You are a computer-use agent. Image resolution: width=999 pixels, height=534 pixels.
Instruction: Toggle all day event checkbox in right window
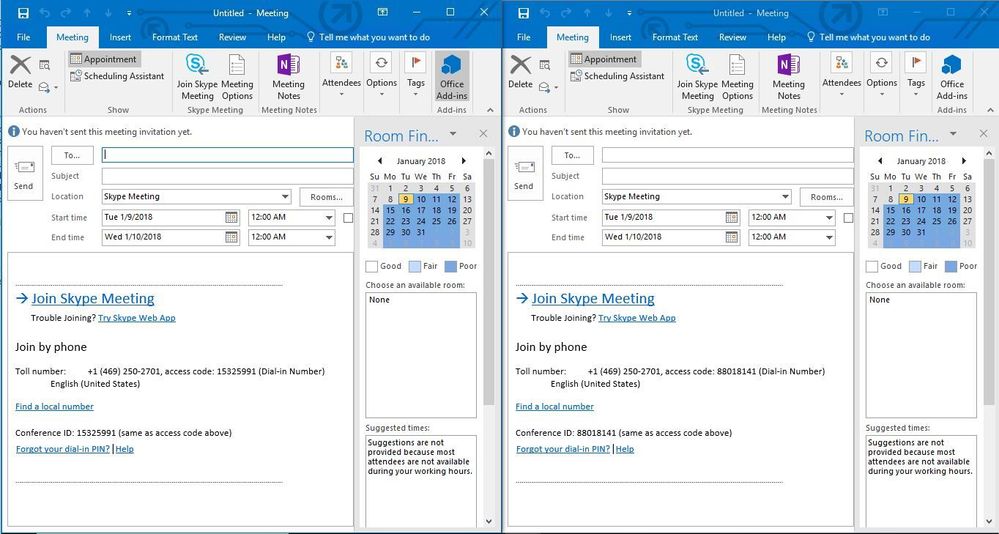(848, 218)
